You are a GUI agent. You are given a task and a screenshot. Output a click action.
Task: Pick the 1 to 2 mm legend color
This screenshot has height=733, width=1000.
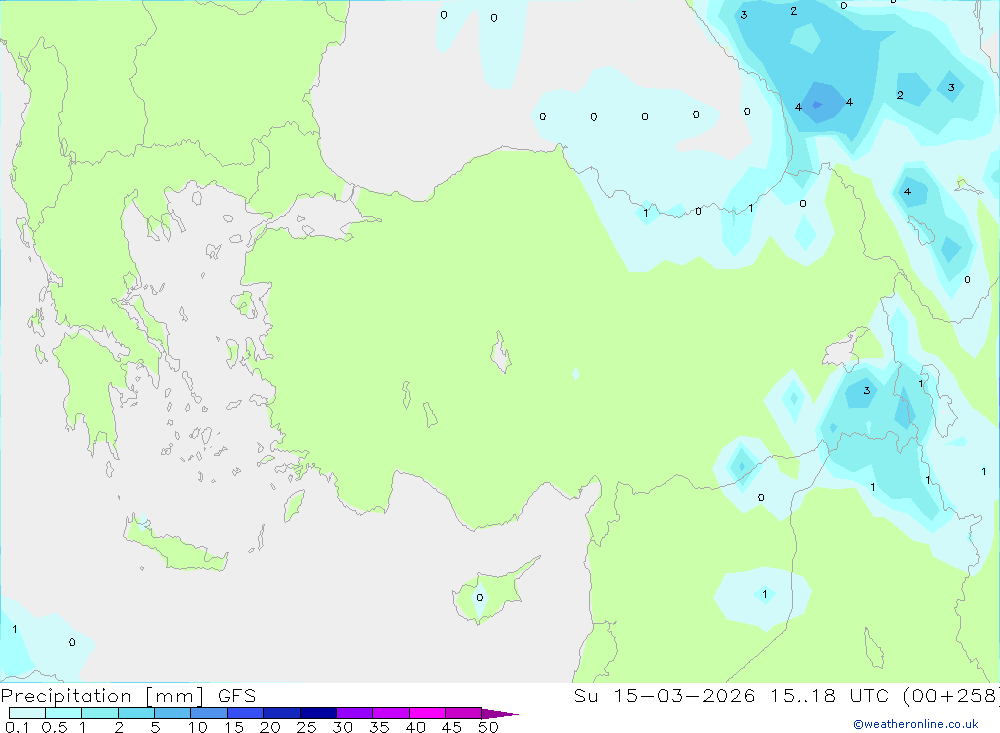click(100, 713)
